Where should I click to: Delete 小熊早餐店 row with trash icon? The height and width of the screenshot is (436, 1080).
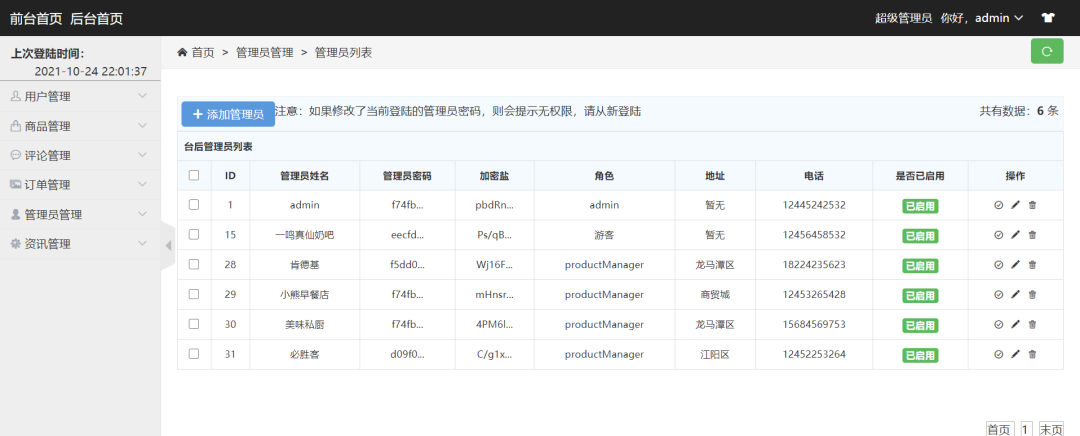point(1032,295)
